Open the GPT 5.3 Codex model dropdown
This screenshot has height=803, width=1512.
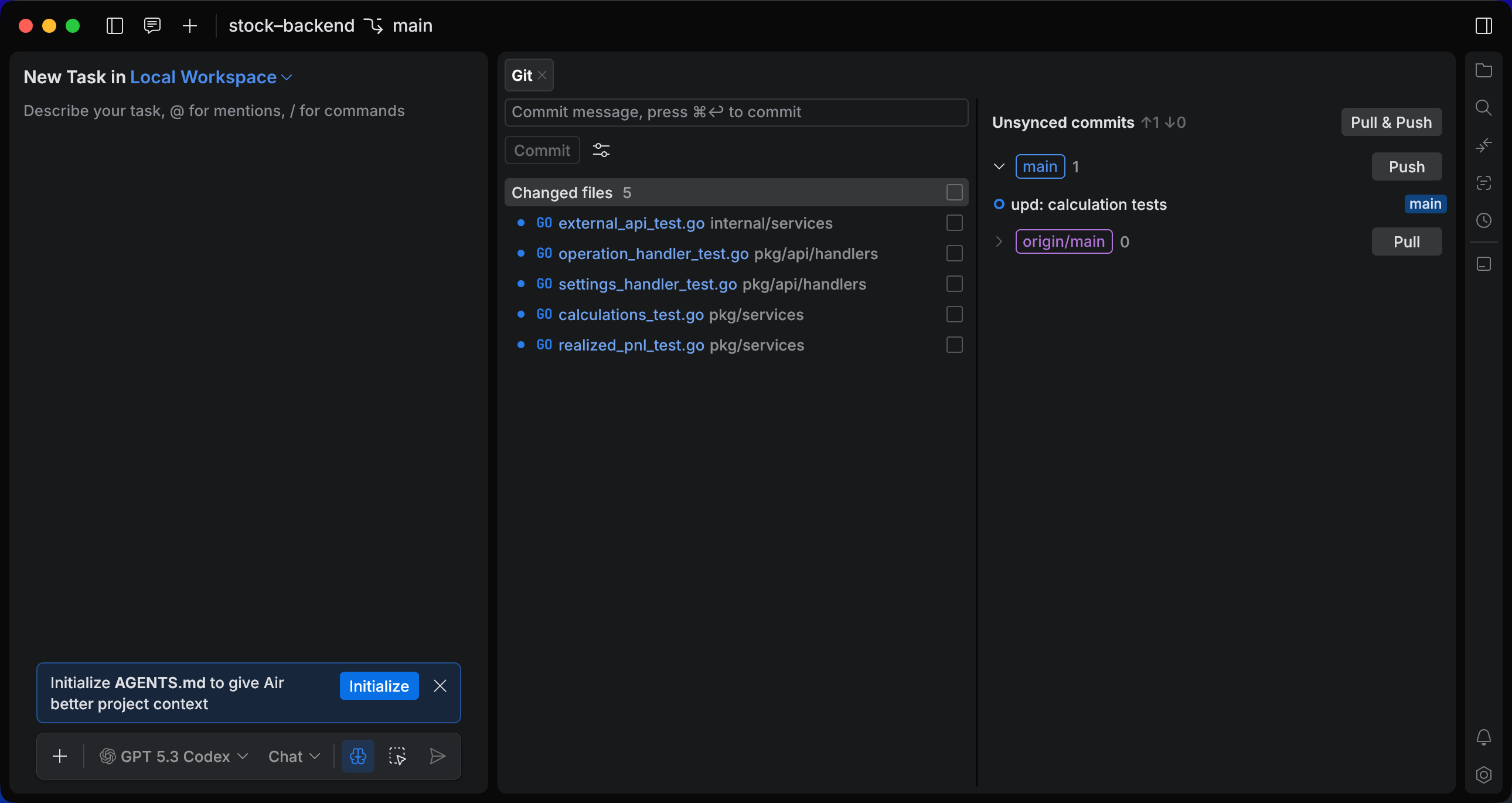pos(173,756)
